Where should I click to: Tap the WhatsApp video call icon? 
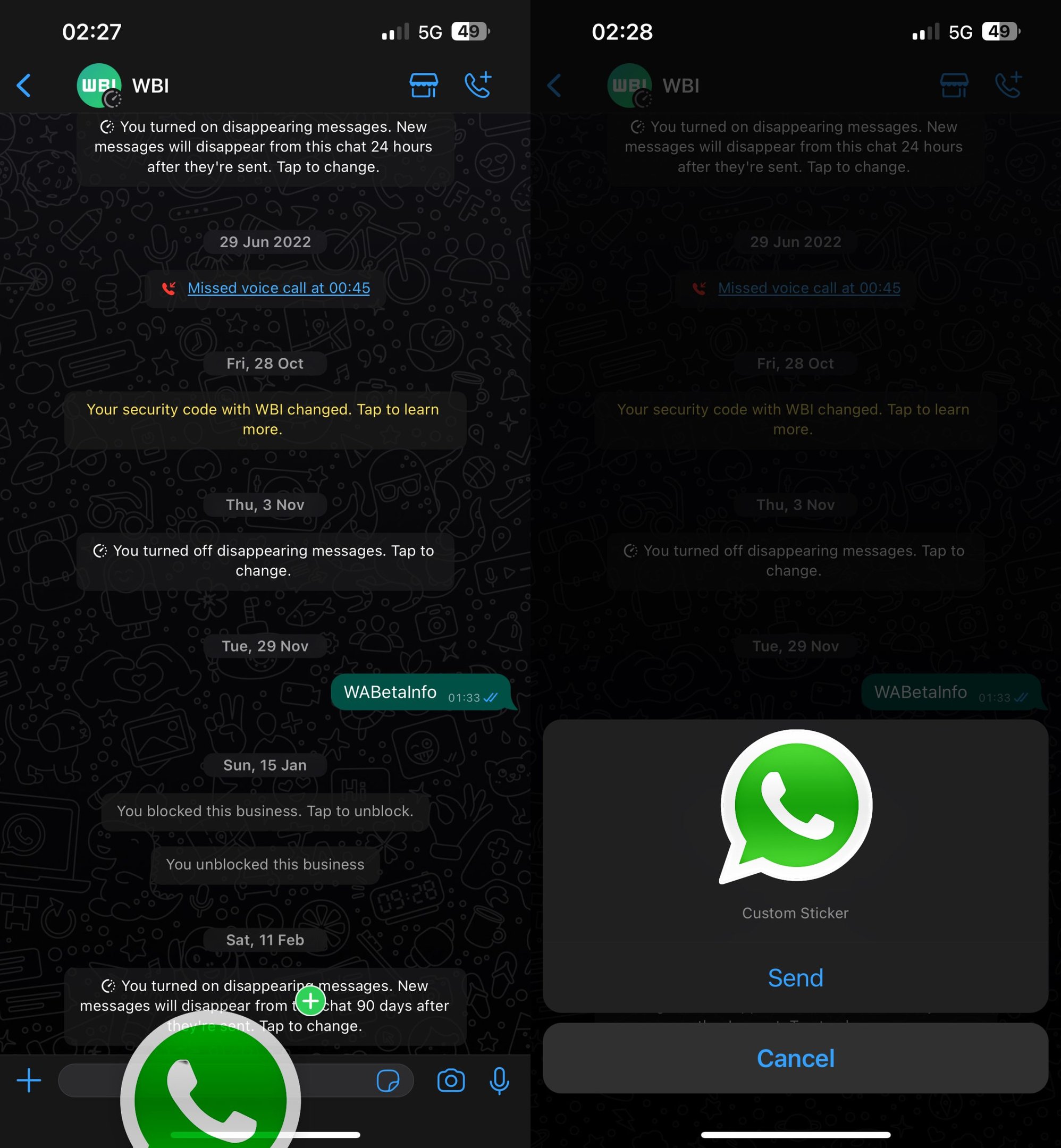pos(478,84)
